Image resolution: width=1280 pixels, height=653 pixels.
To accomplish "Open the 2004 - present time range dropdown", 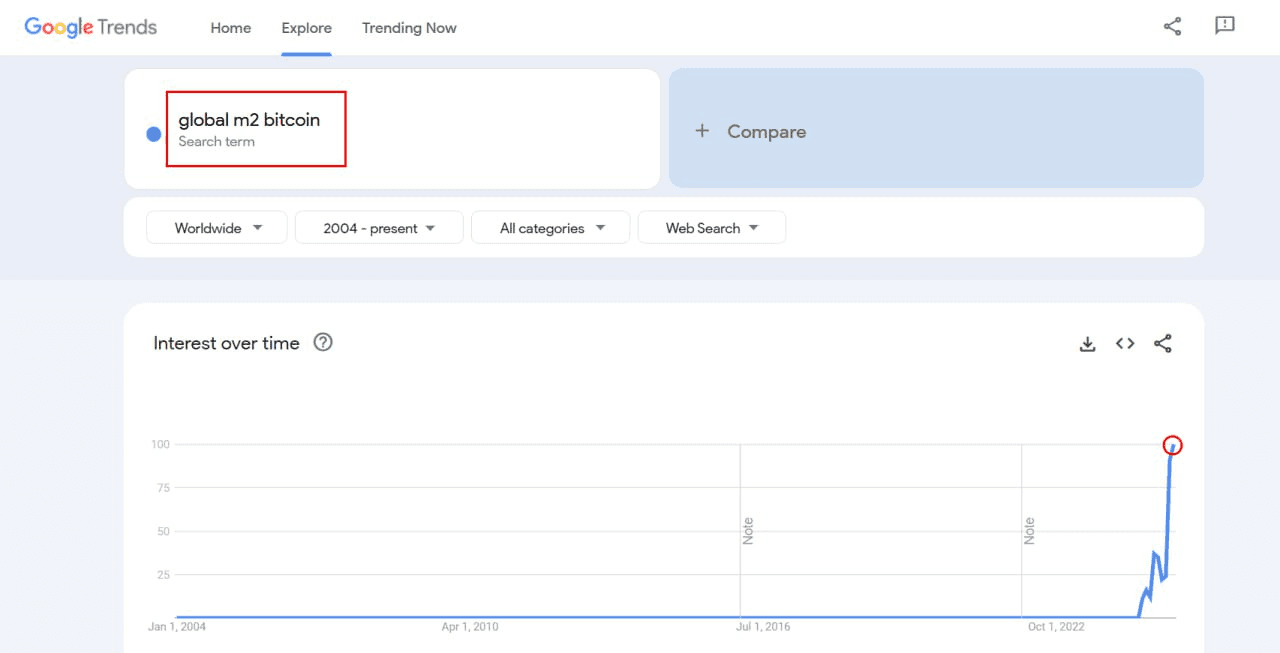I will coord(379,228).
